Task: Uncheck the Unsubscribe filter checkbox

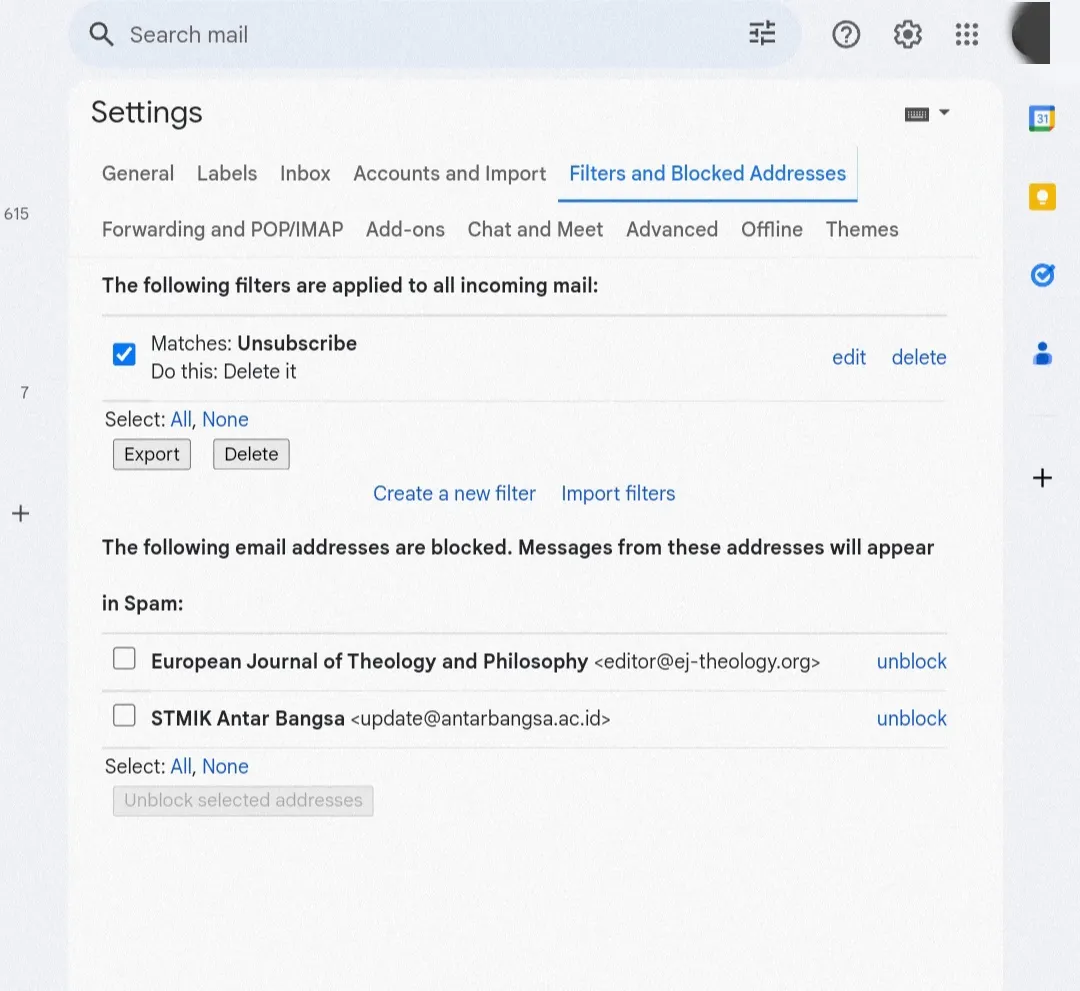Action: click(124, 354)
